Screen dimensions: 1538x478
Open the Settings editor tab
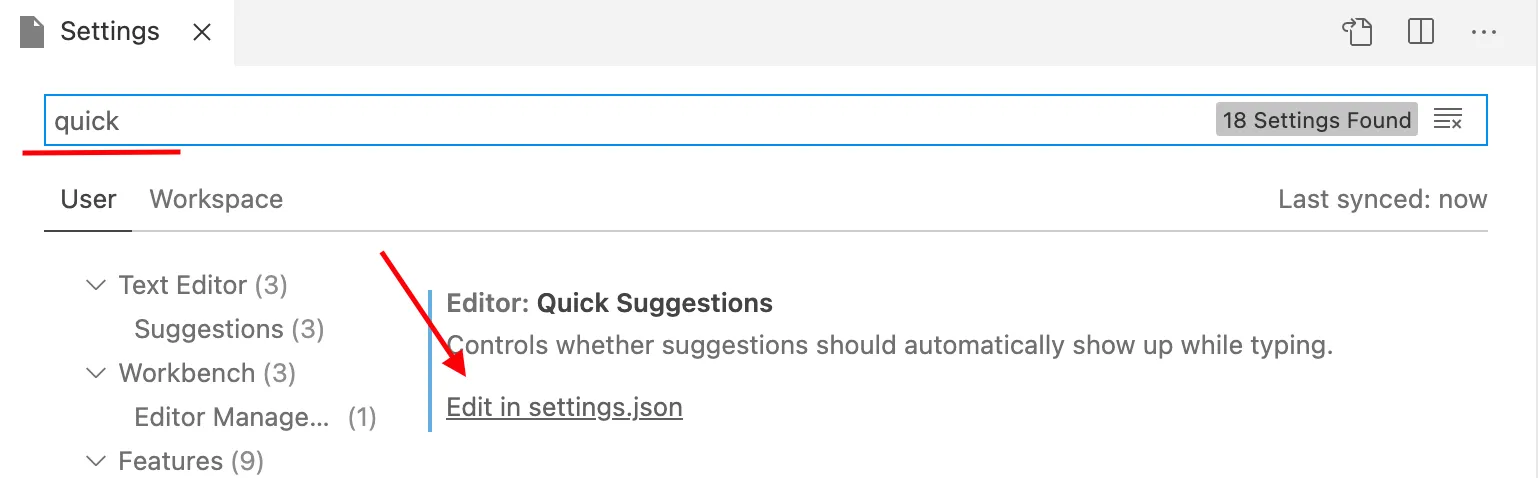pyautogui.click(x=109, y=32)
